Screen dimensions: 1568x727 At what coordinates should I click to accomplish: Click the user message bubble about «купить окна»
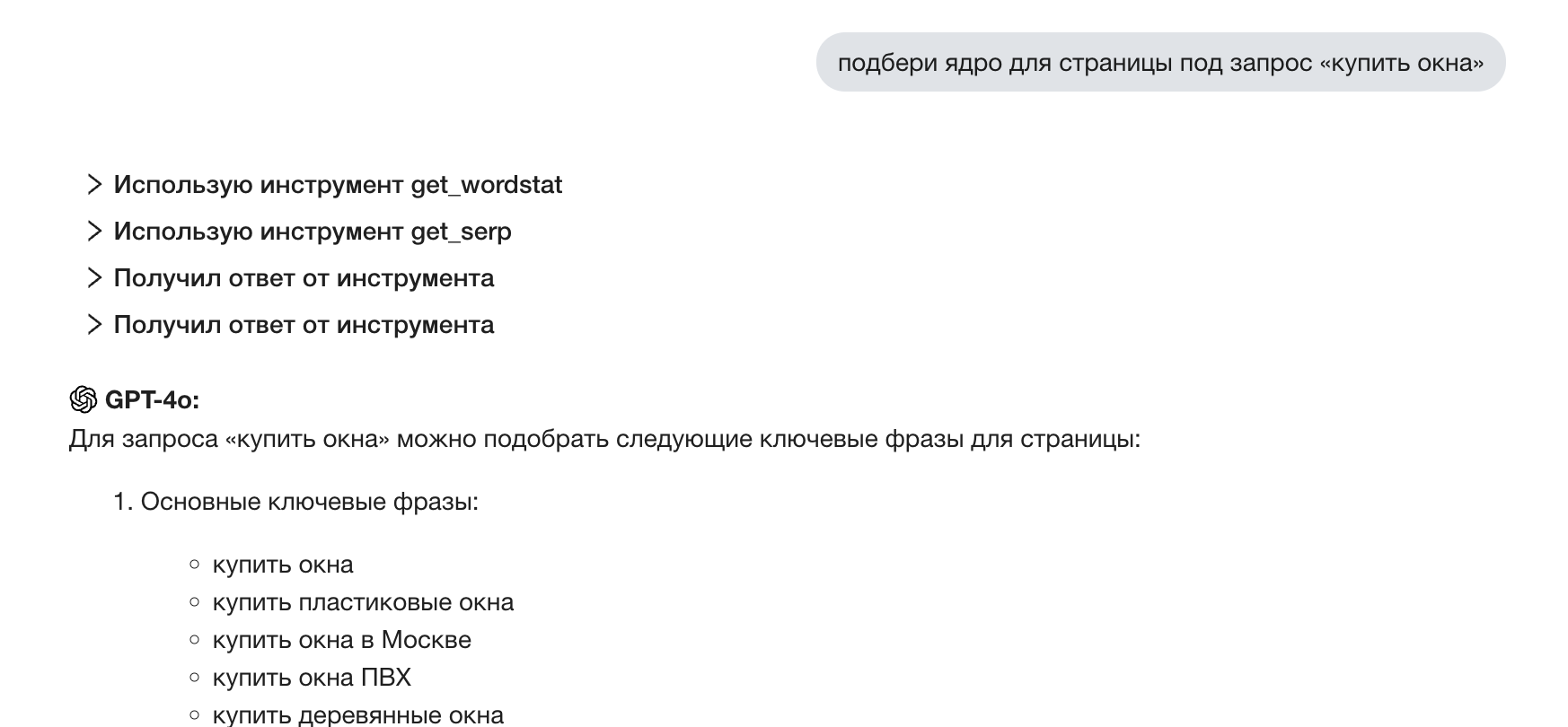tap(1159, 63)
